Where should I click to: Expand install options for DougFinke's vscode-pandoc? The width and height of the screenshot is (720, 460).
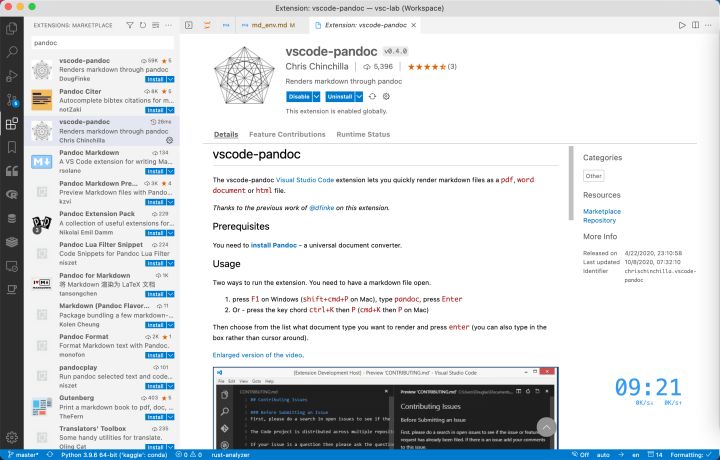[170, 79]
